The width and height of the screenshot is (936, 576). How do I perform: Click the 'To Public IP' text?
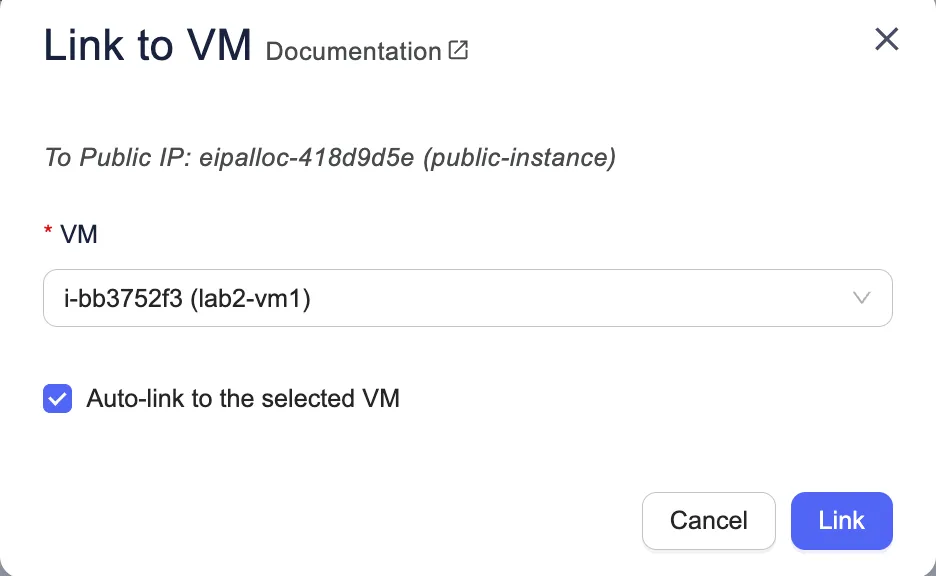[x=119, y=158]
